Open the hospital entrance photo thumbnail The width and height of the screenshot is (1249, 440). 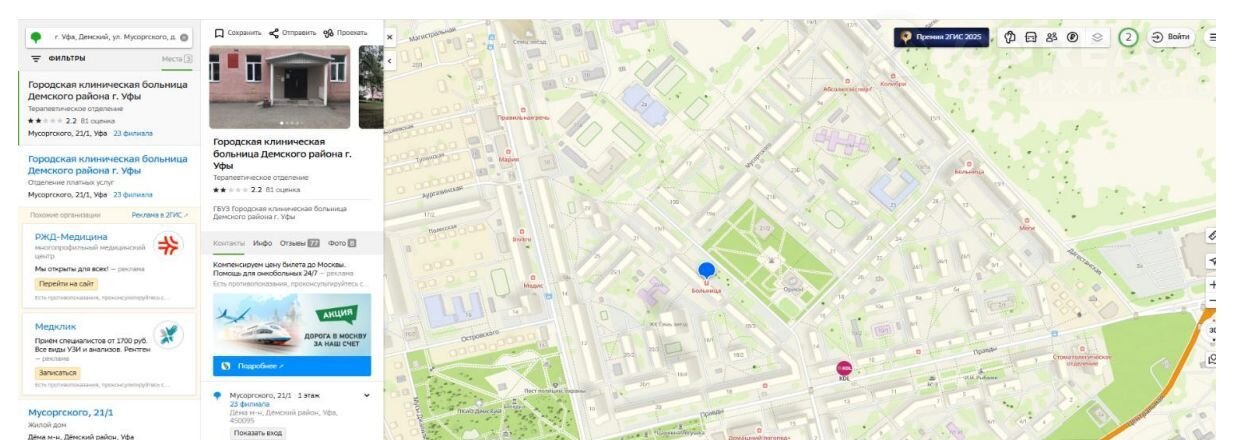[280, 86]
